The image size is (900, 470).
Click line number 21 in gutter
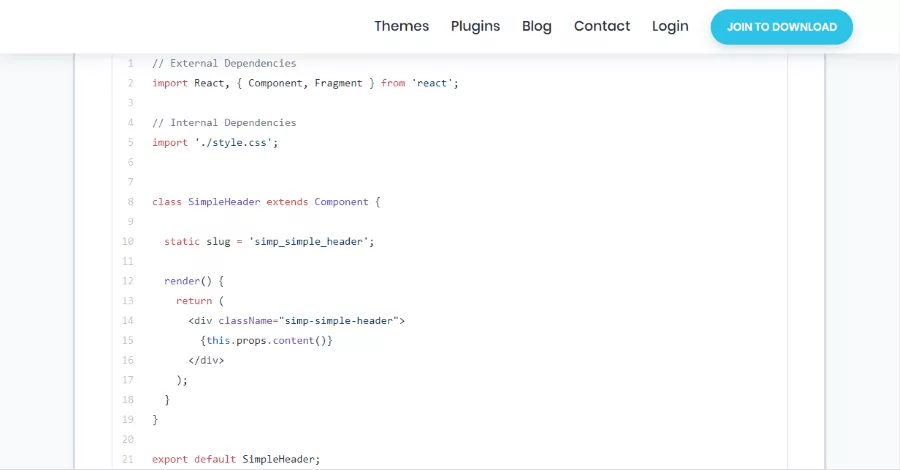click(x=127, y=459)
